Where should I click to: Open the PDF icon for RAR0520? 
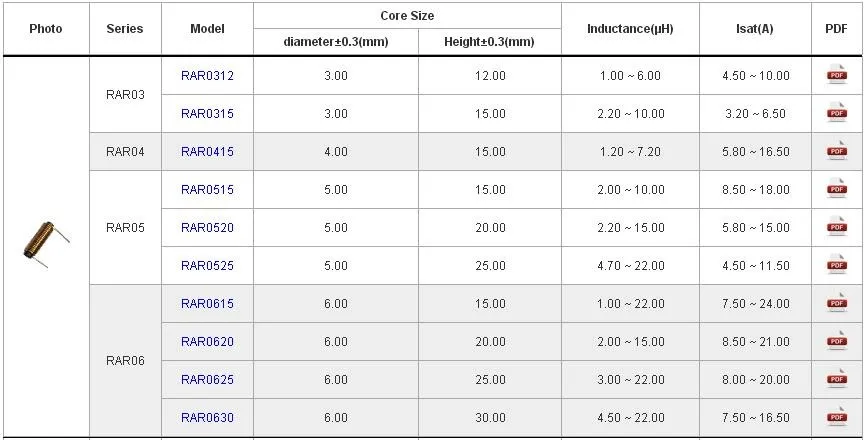click(x=836, y=227)
